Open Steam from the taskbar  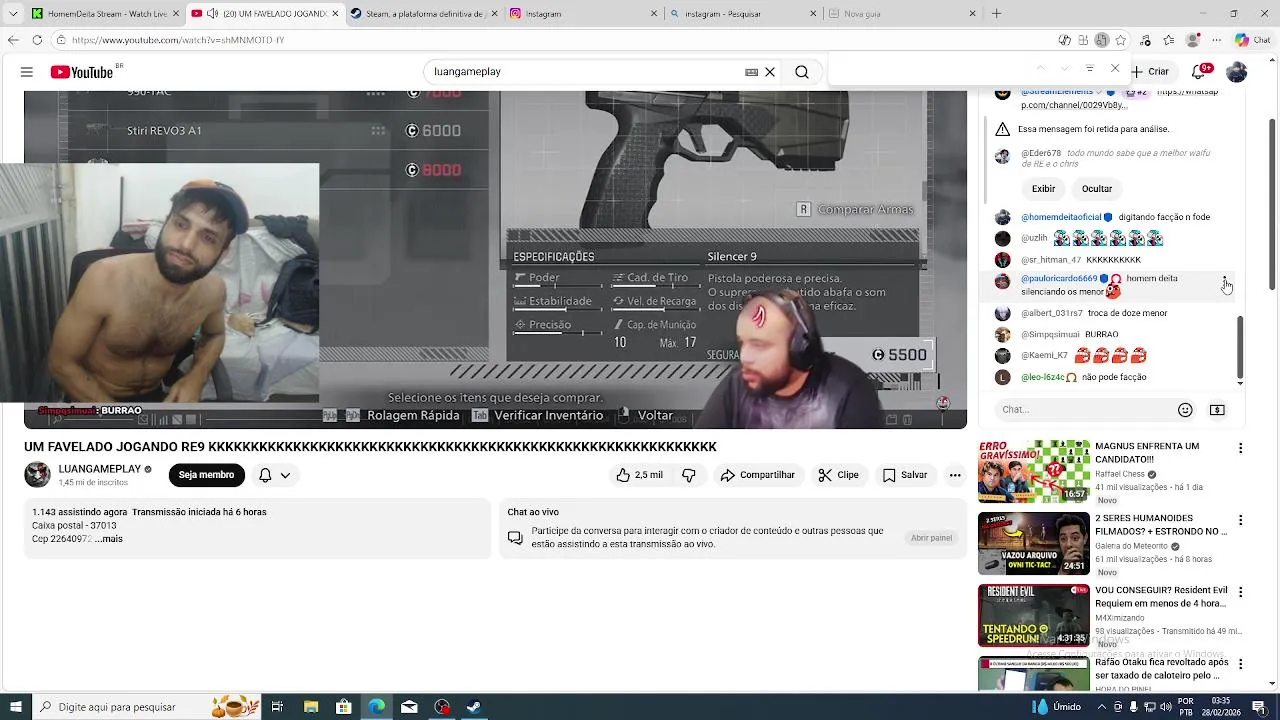tap(474, 707)
